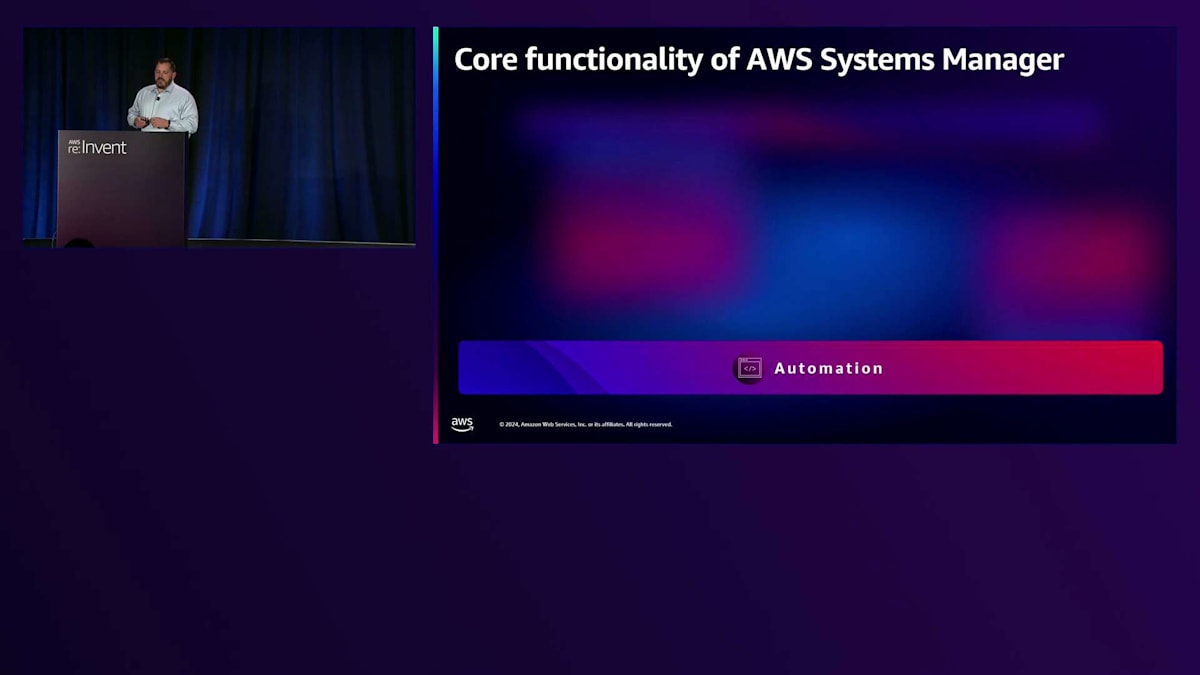Click the 'Automation' label text
Image resolution: width=1200 pixels, height=675 pixels.
(829, 368)
